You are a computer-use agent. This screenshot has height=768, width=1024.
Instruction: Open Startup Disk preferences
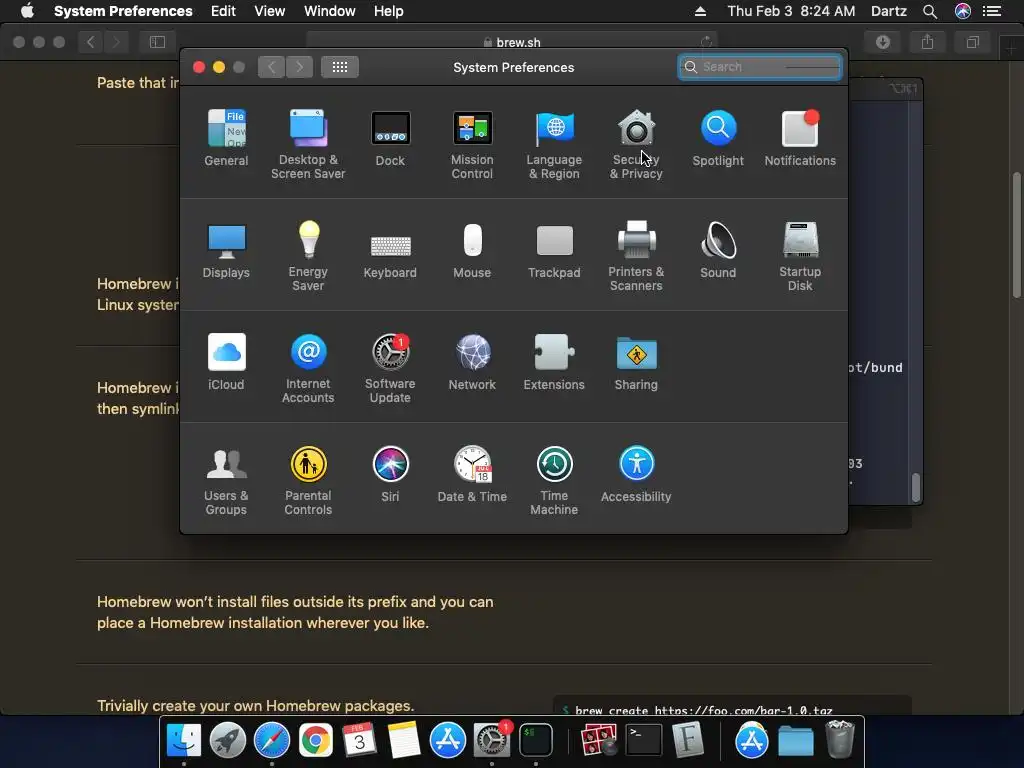point(800,256)
